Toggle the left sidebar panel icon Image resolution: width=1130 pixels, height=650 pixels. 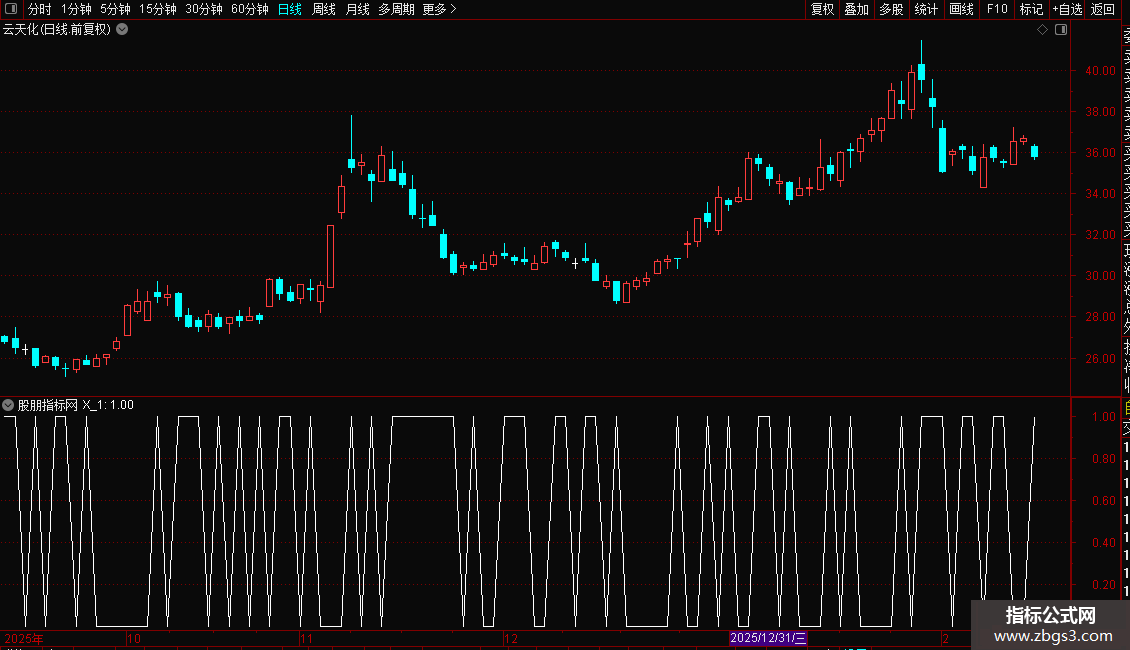pyautogui.click(x=11, y=9)
